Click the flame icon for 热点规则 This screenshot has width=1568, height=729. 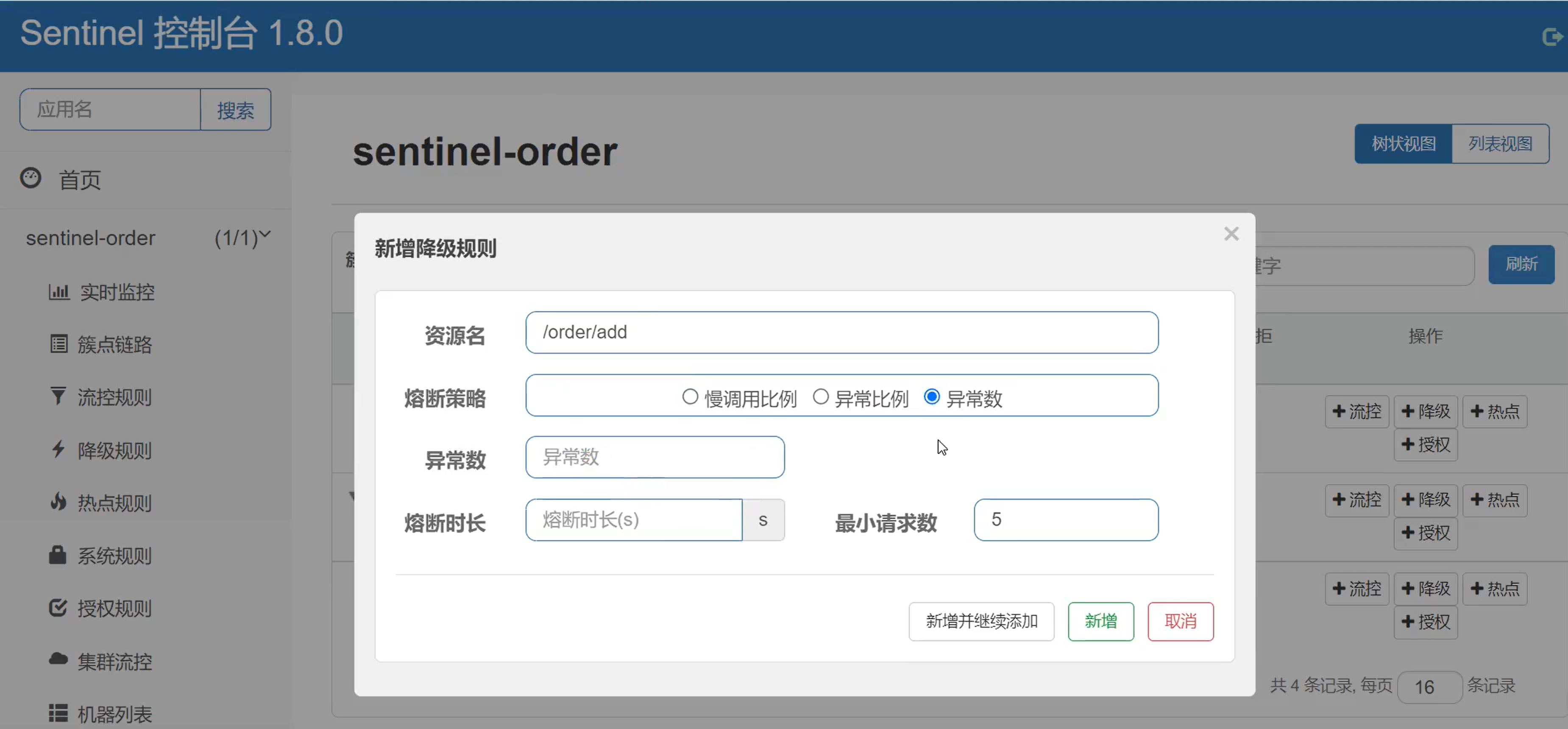point(58,502)
